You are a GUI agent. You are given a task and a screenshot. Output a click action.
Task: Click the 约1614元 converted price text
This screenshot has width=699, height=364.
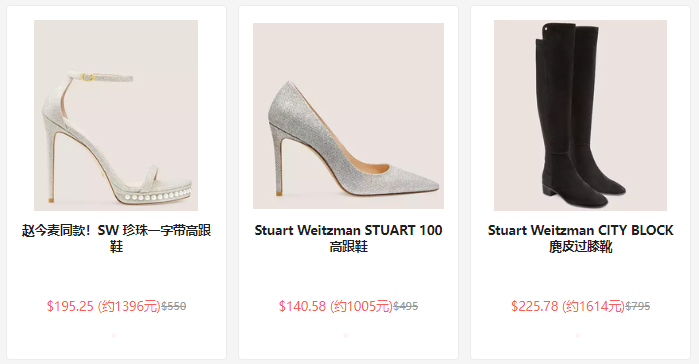coord(593,306)
